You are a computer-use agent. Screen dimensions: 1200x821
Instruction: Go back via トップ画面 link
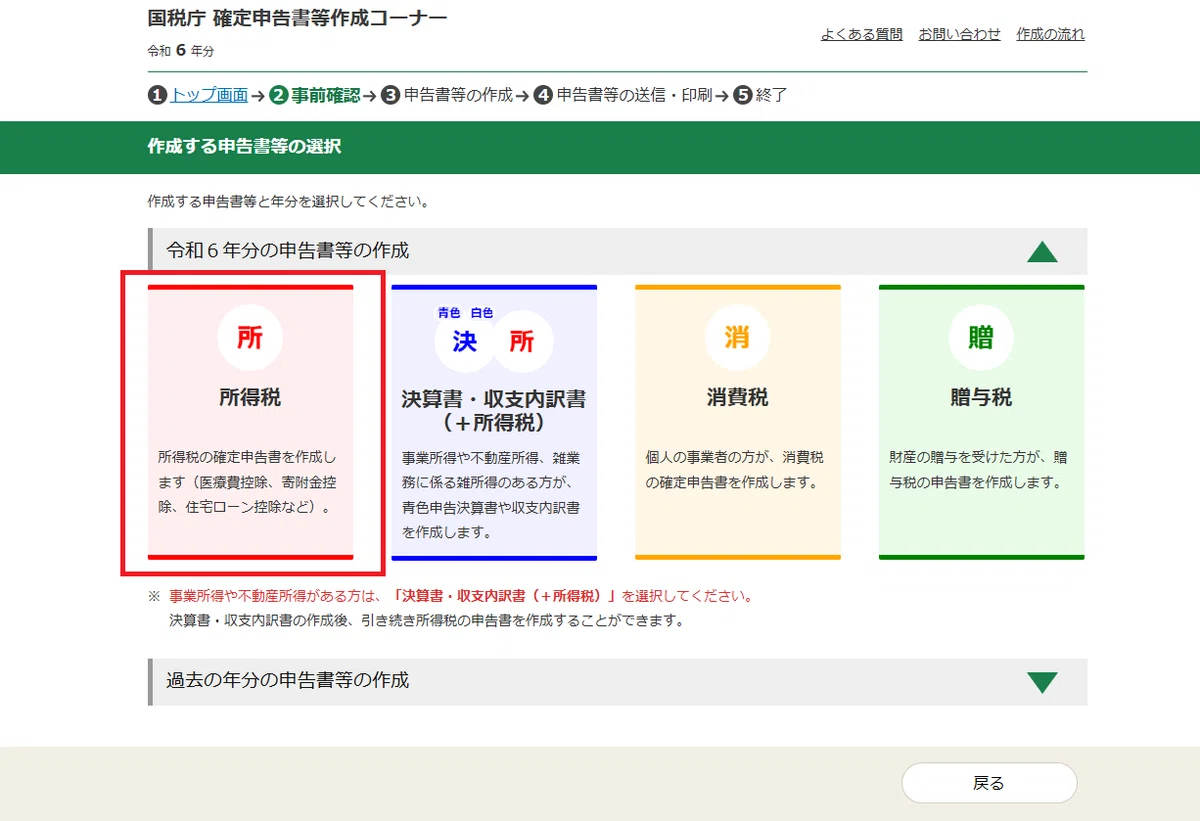209,95
